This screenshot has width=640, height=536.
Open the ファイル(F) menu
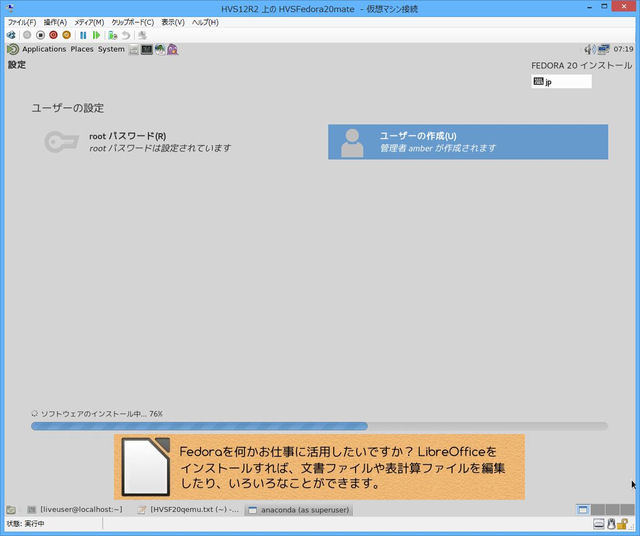(22, 22)
